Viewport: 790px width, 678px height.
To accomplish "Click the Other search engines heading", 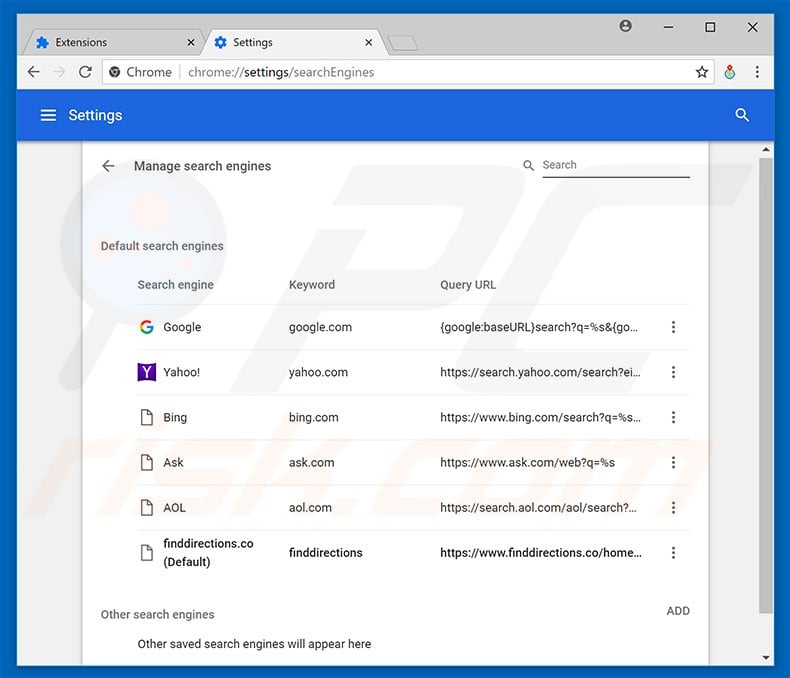I will pyautogui.click(x=157, y=615).
